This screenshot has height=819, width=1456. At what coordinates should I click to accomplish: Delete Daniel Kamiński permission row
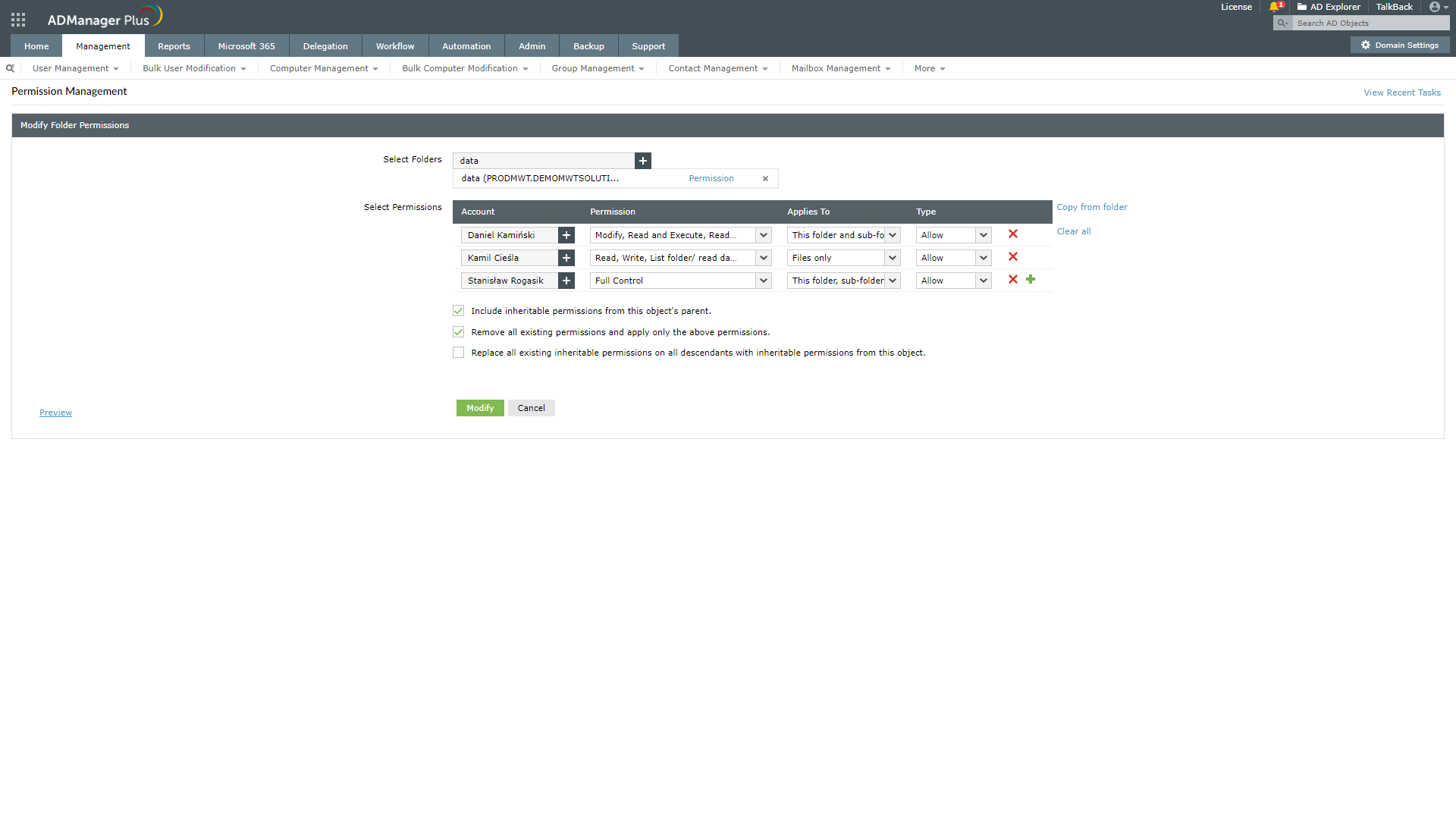1013,234
